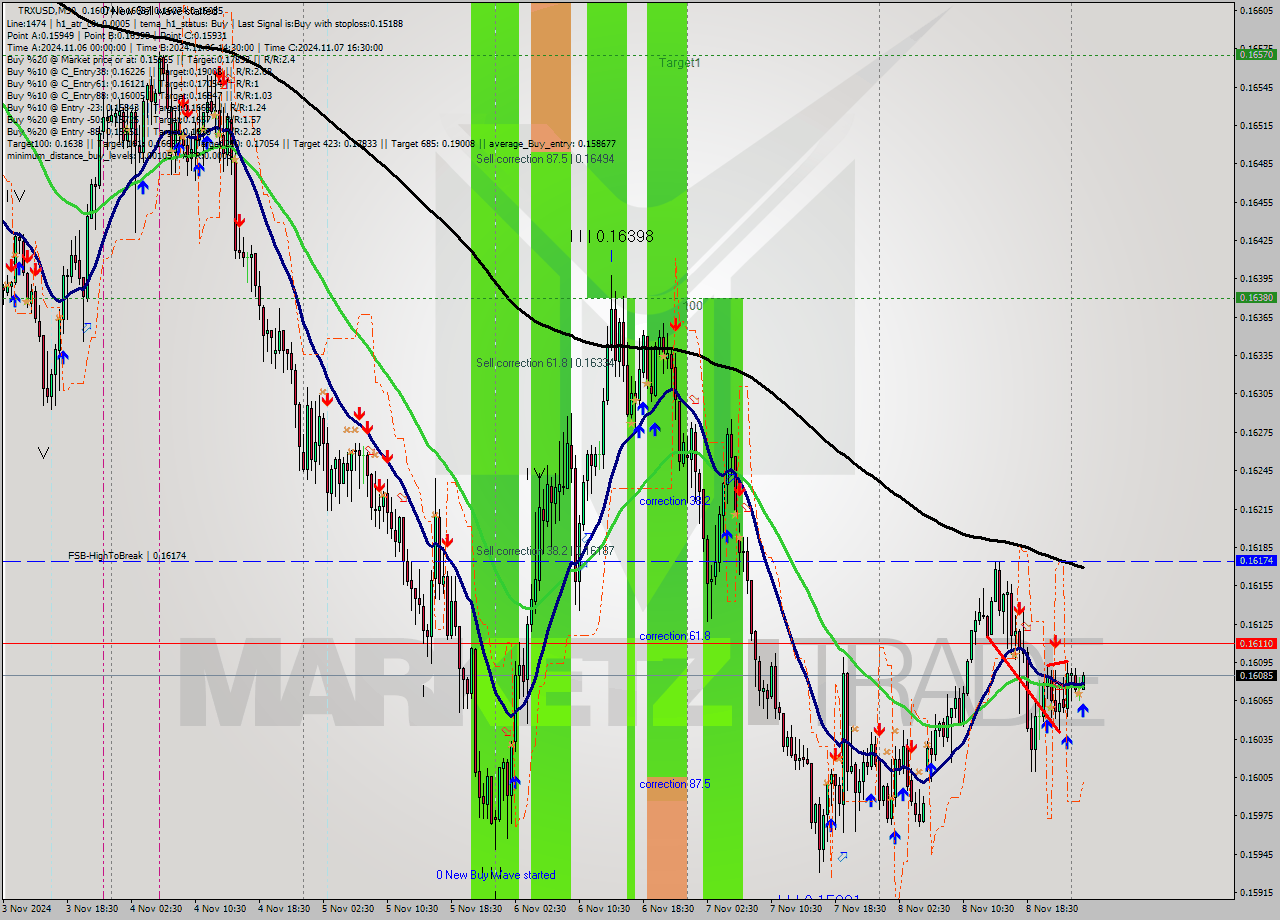The height and width of the screenshot is (920, 1280).
Task: Click the '7 Nov 10:30' time label
Action: [x=796, y=909]
